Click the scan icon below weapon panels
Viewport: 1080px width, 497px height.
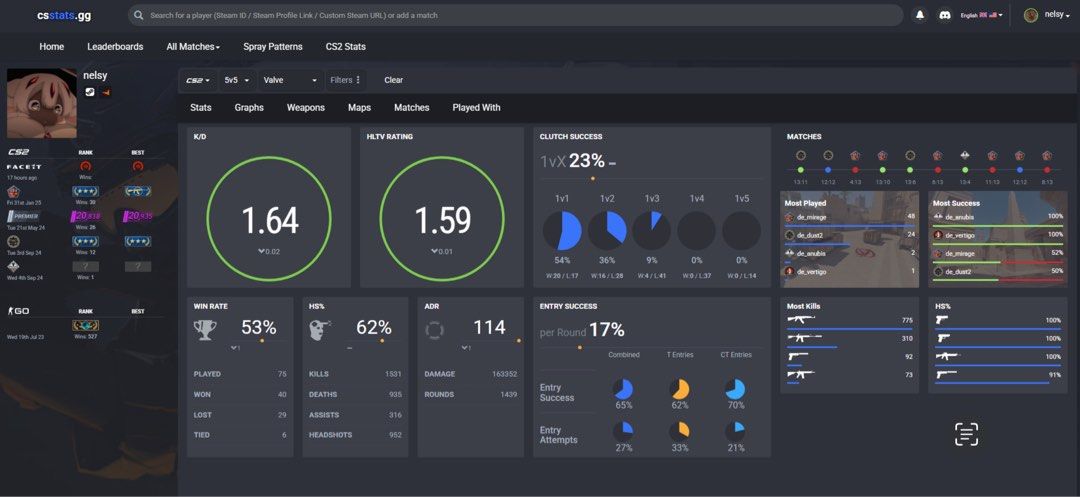(966, 434)
